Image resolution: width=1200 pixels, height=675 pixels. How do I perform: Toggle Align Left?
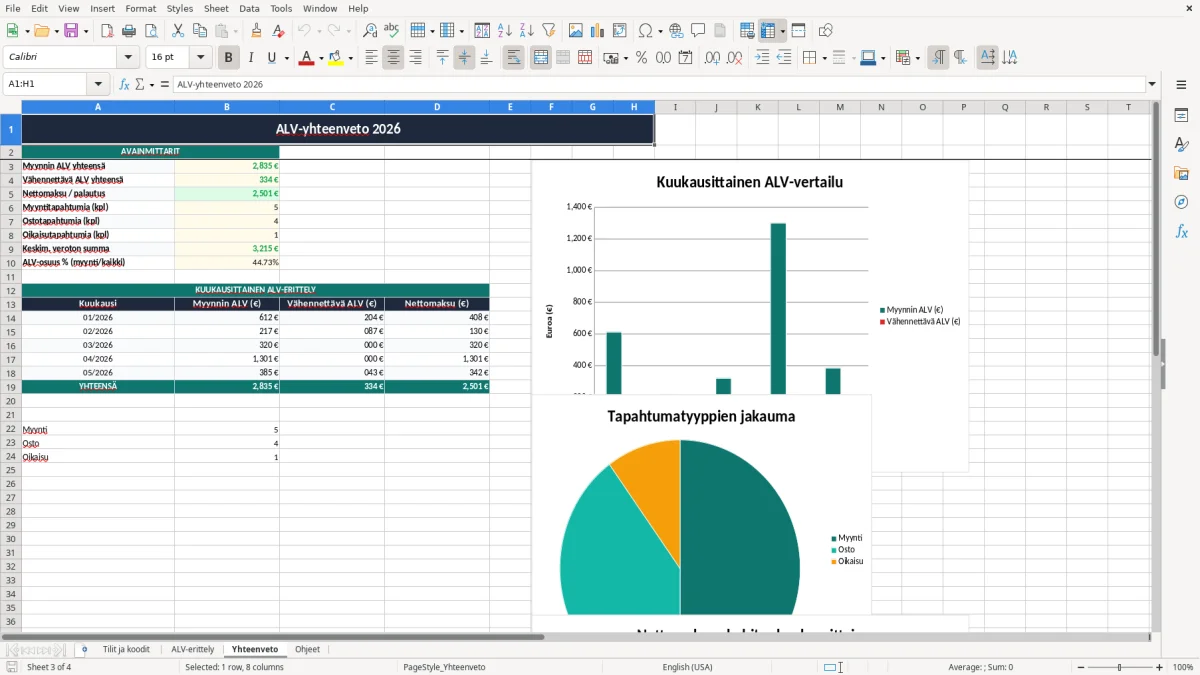(x=371, y=58)
